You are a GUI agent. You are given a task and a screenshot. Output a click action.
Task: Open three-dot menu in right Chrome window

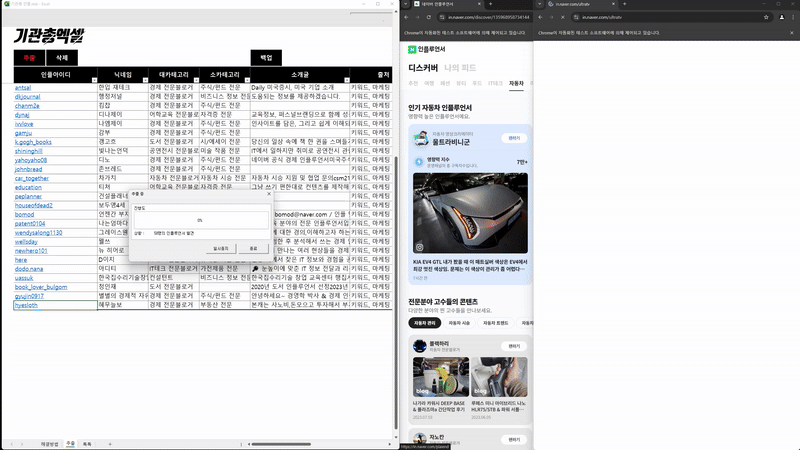pos(793,17)
